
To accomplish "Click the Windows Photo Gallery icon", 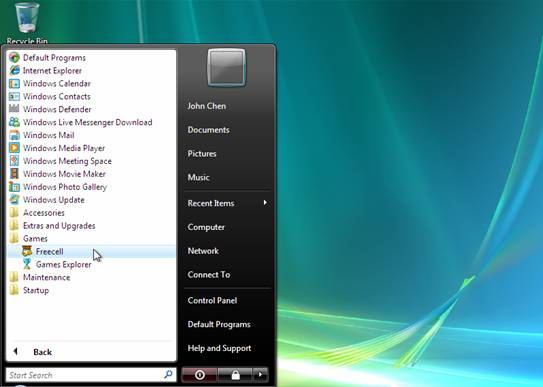I will tap(14, 187).
